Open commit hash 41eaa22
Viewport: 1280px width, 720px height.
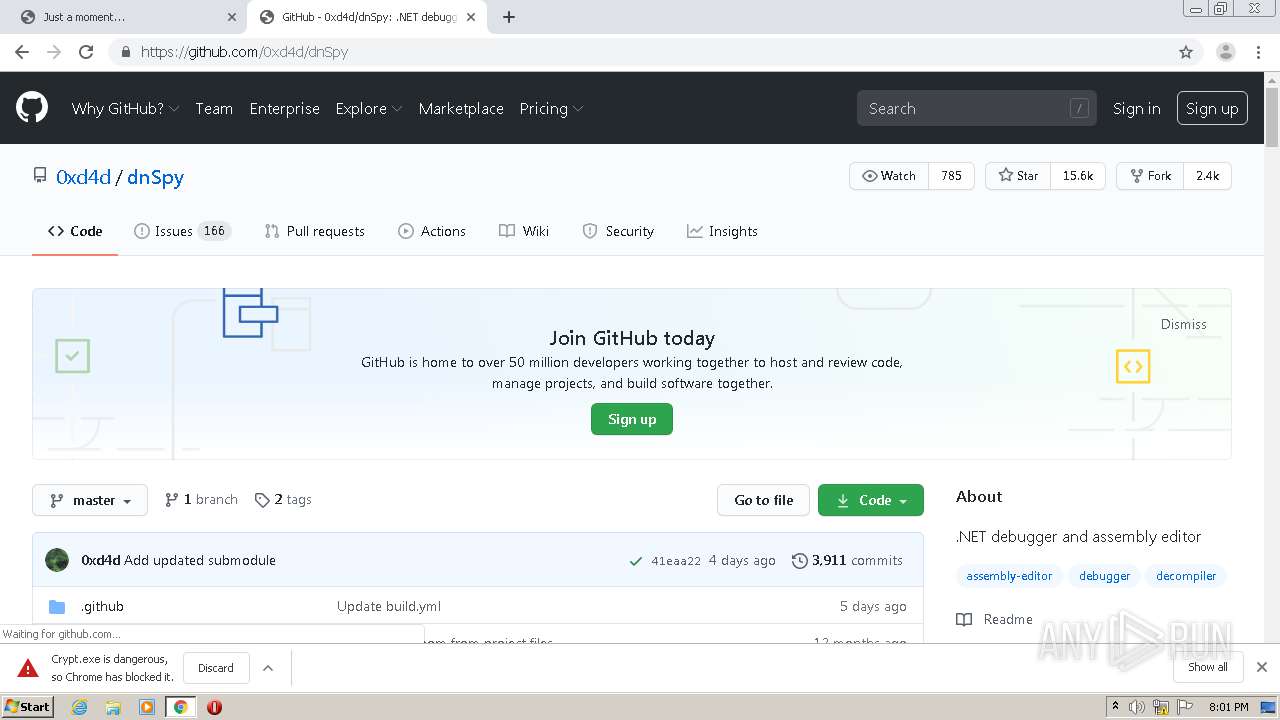676,561
